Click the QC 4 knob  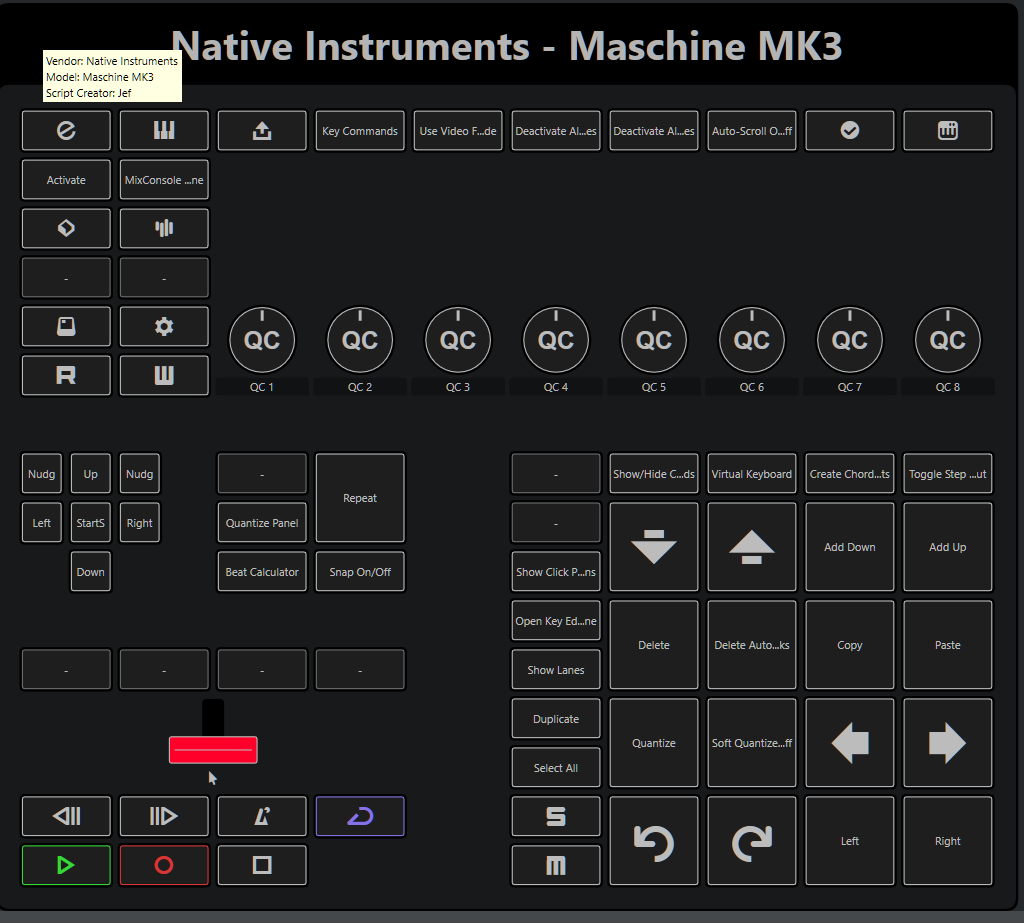click(556, 340)
